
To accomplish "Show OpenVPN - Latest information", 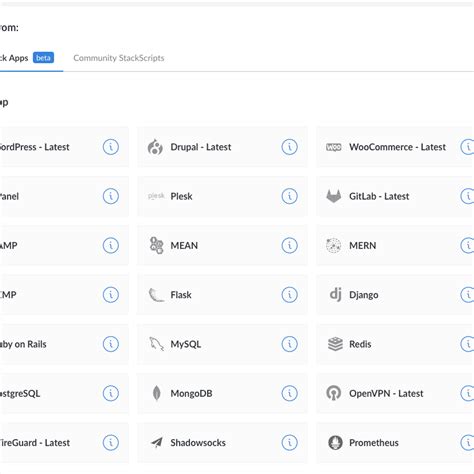I will click(x=467, y=393).
